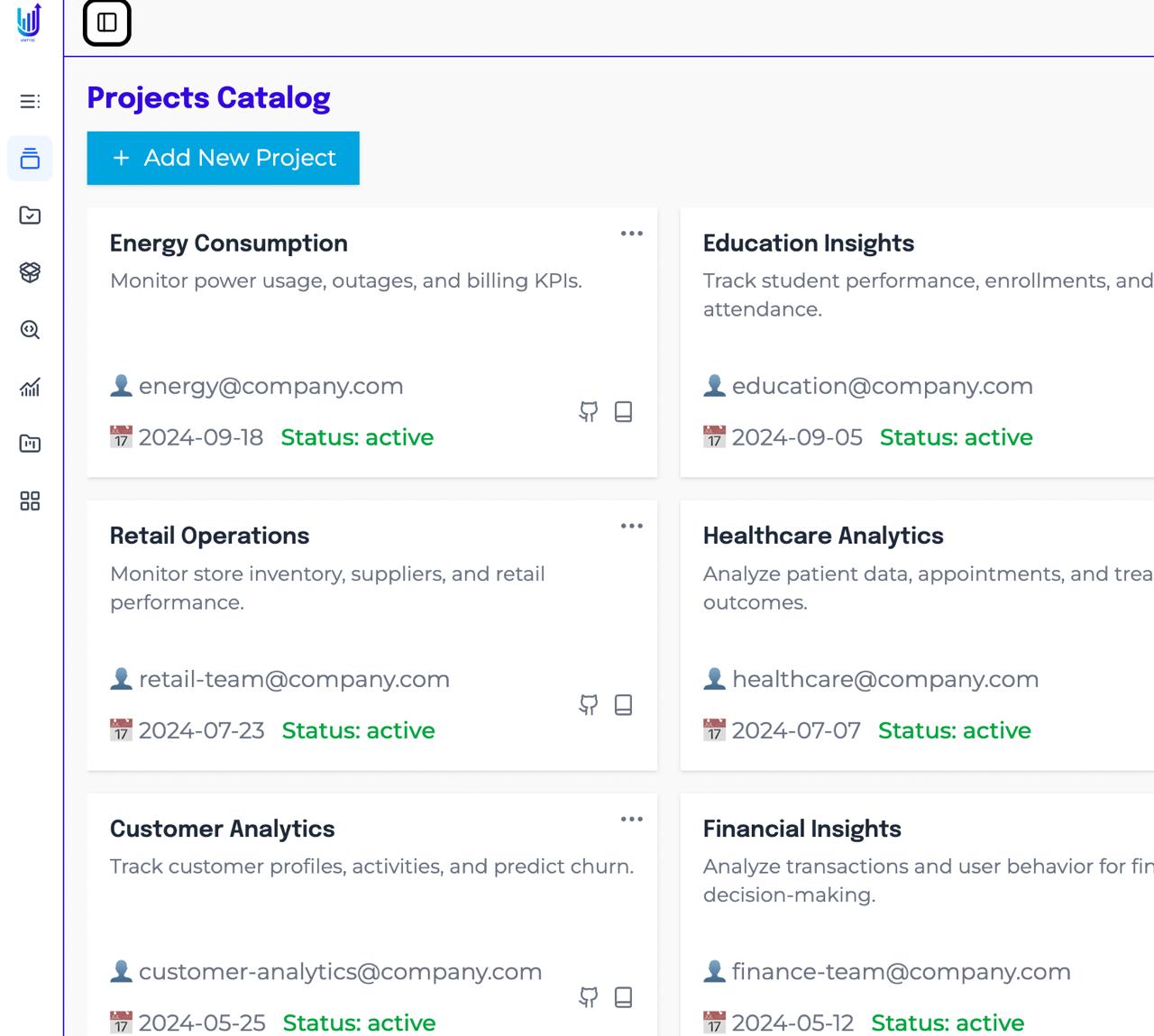Open Customer Analytics card options menu
The image size is (1154, 1036).
coord(631,820)
